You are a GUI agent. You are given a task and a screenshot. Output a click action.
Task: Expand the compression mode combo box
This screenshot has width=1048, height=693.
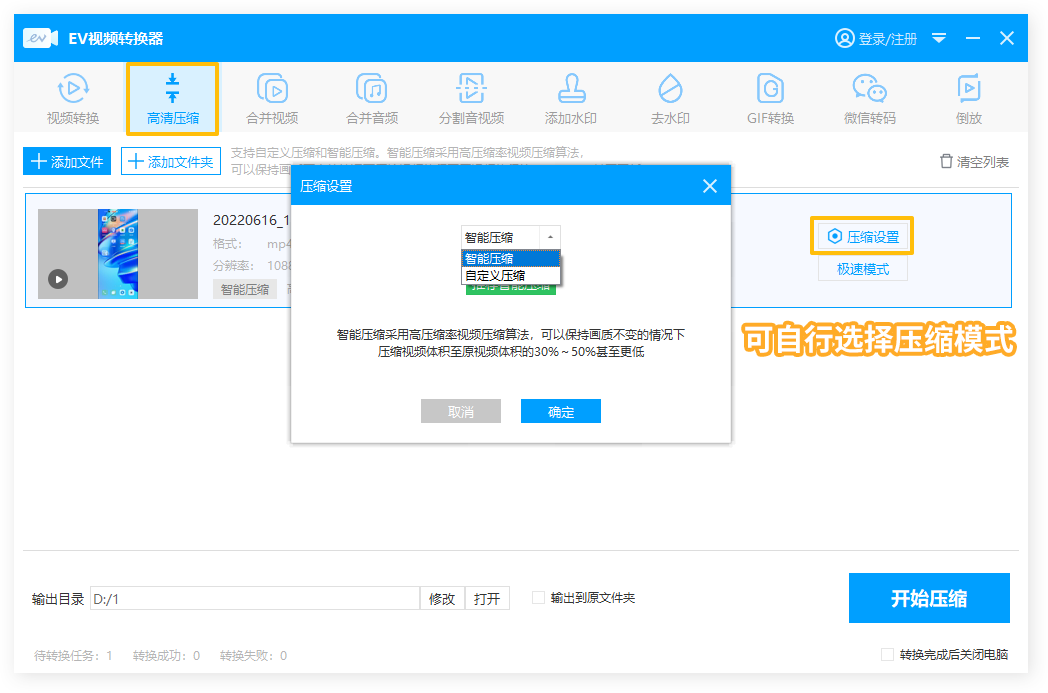[x=510, y=237]
